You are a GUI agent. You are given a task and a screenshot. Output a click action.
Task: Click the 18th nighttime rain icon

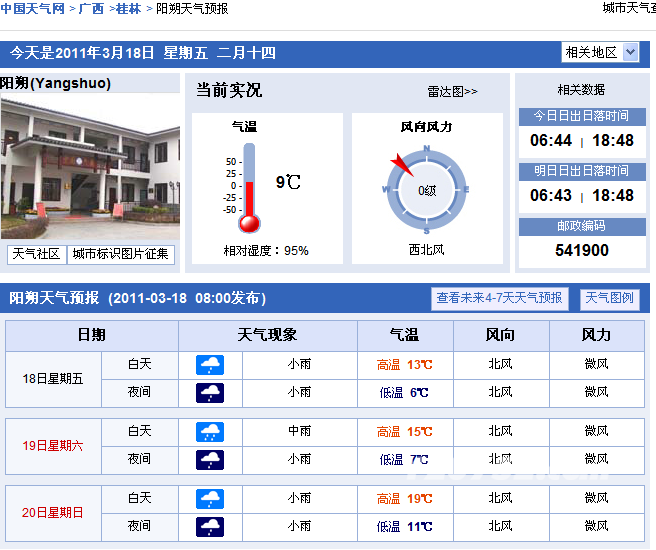coord(210,393)
